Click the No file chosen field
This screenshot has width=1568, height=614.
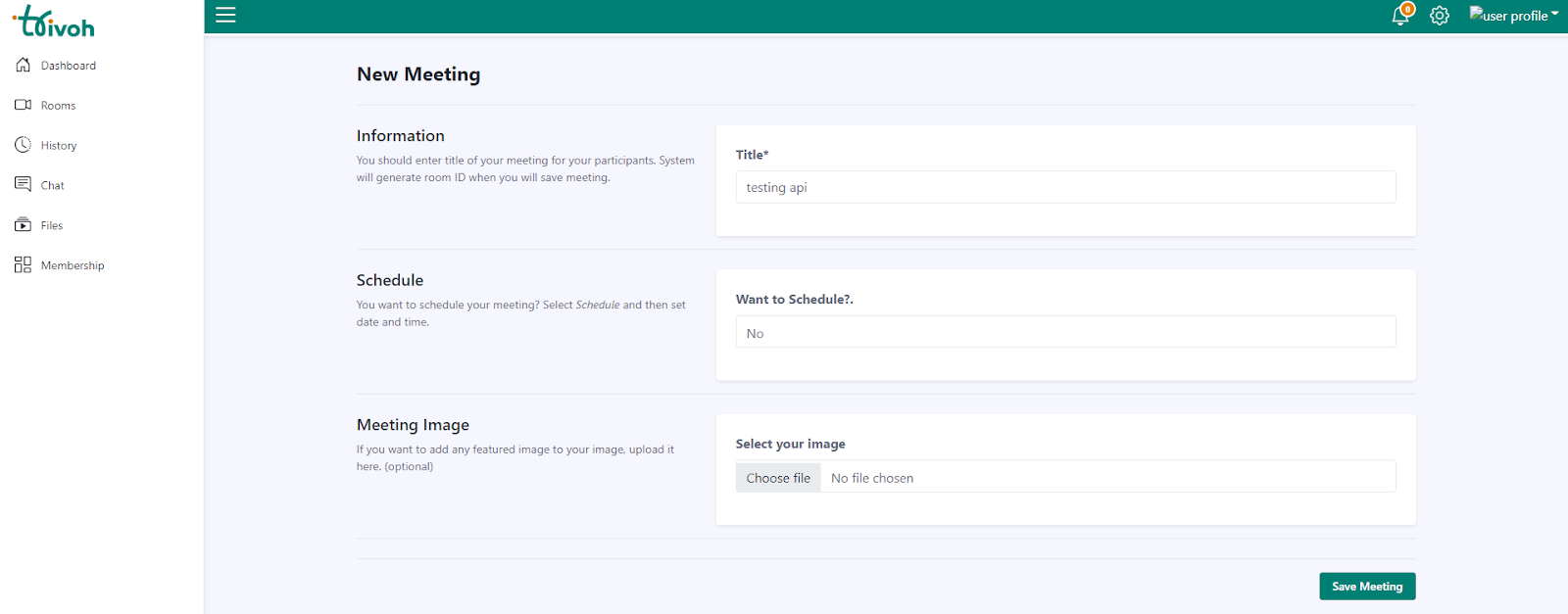click(1107, 477)
